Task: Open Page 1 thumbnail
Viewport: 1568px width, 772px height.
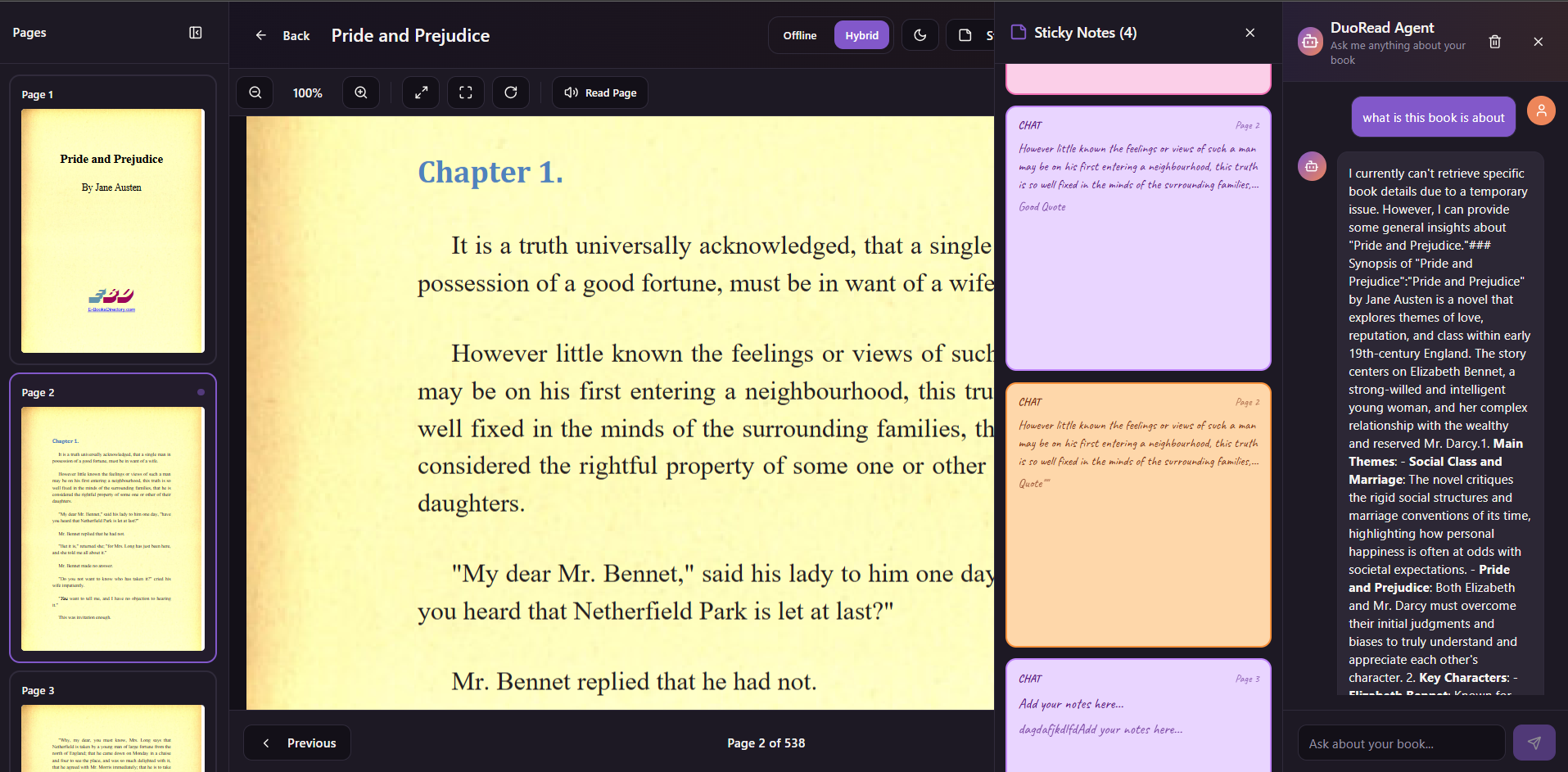Action: click(113, 219)
